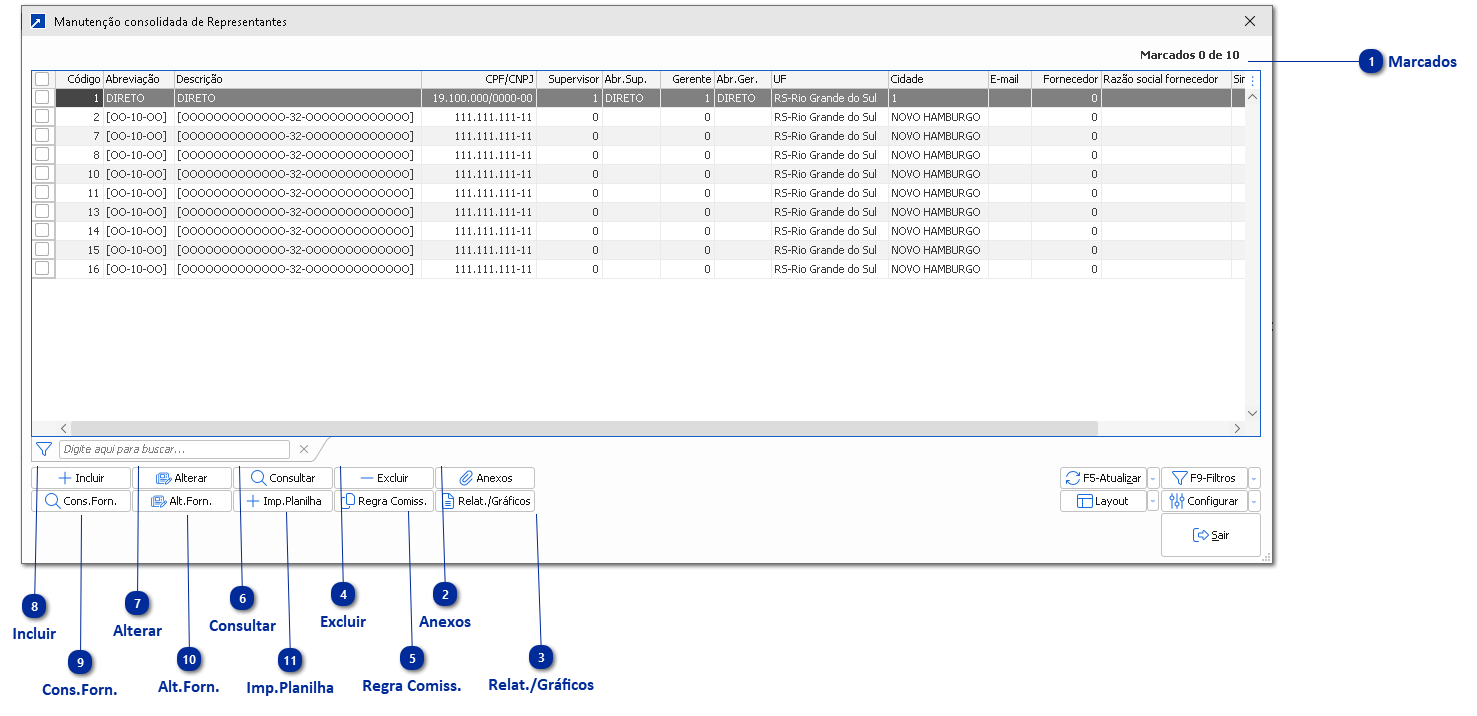Open the Anexos attachments button
Image resolution: width=1477 pixels, height=716 pixels.
(486, 478)
